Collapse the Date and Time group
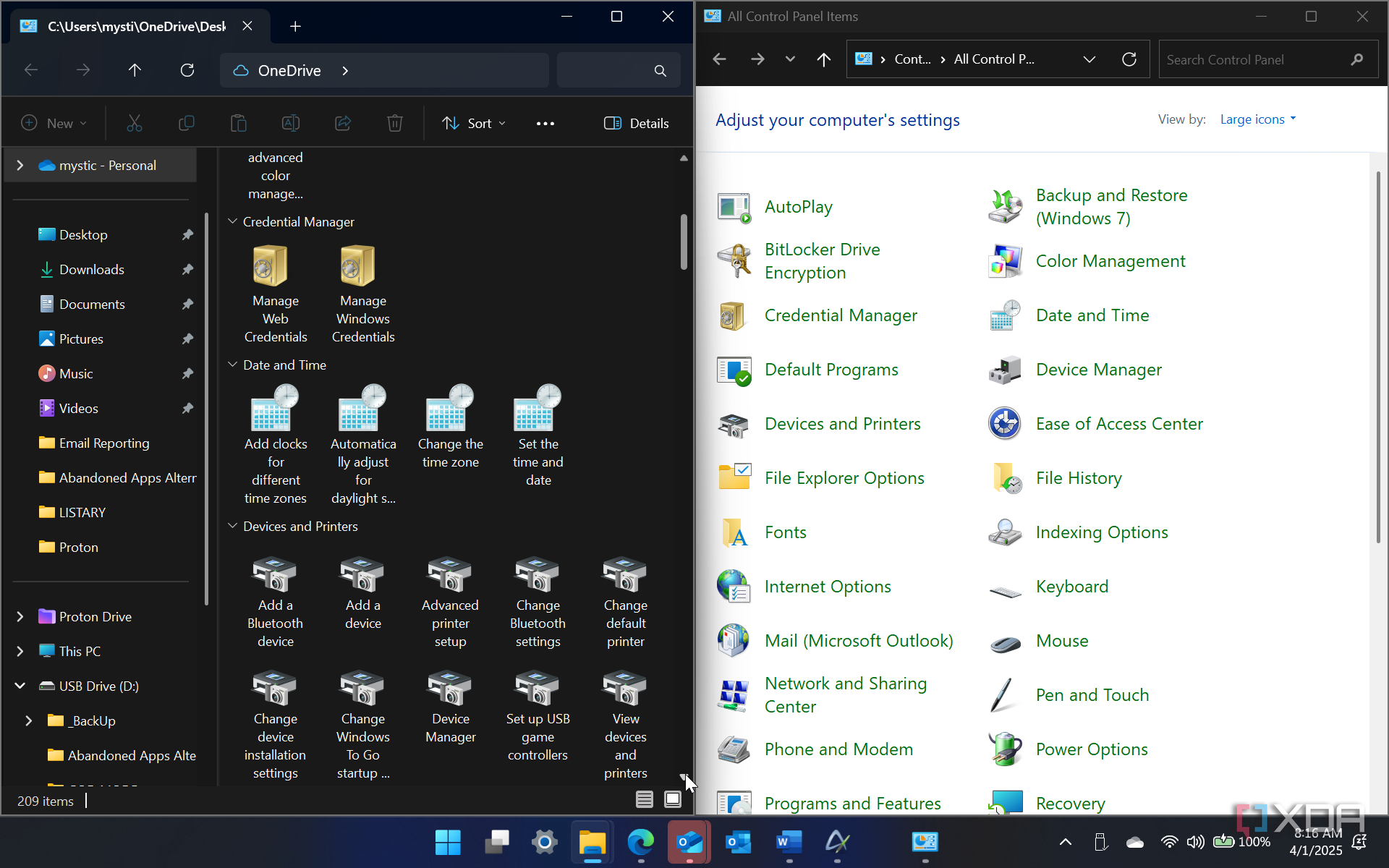 (233, 365)
